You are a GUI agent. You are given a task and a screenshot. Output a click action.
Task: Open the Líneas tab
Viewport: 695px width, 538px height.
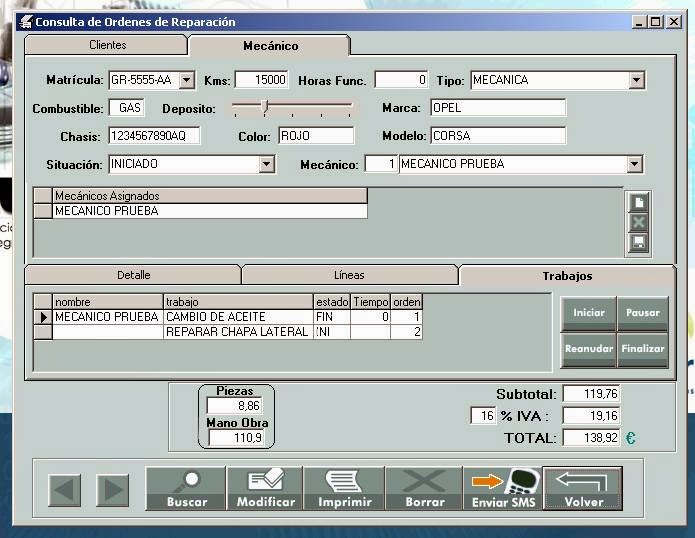349,275
